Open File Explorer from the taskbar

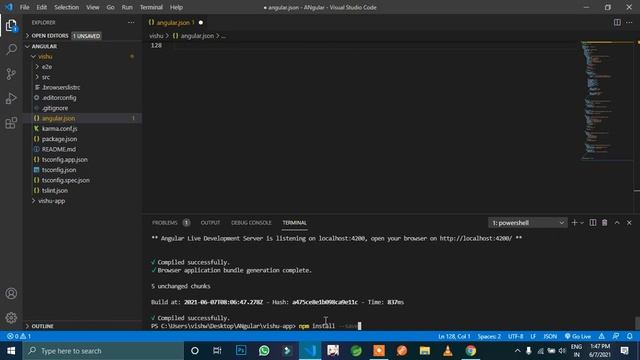coord(425,351)
